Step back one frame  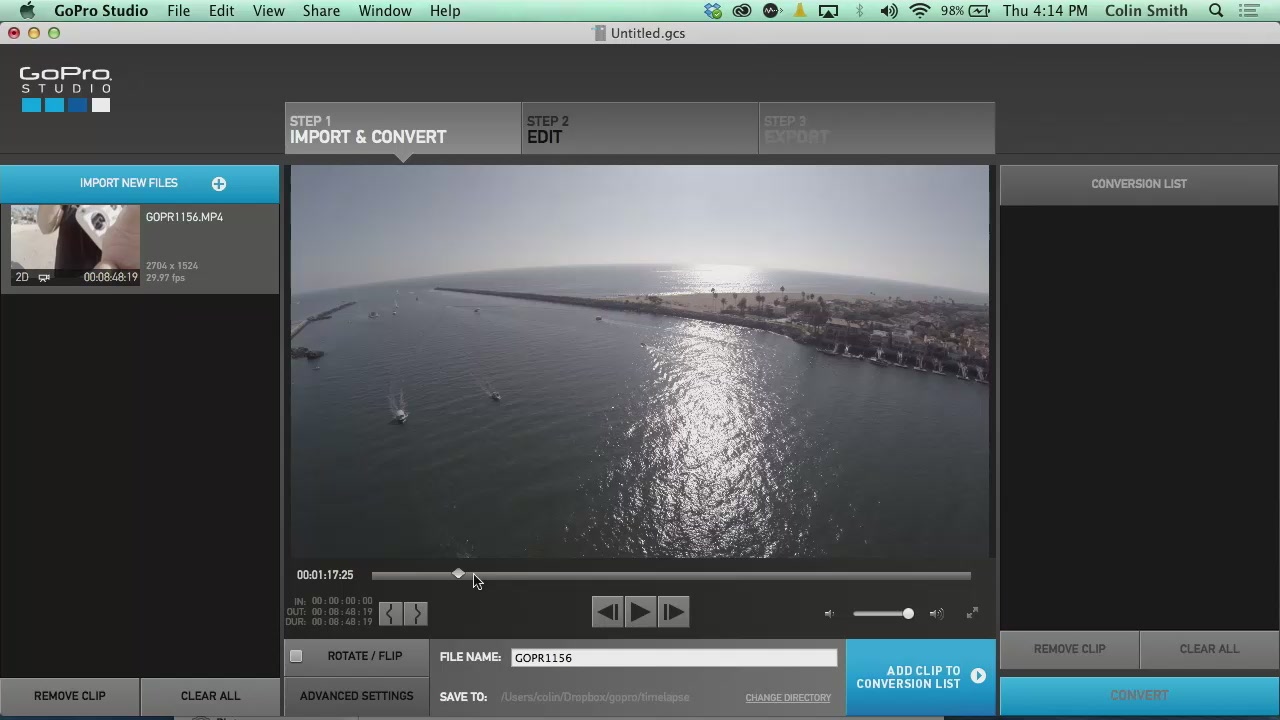(607, 612)
